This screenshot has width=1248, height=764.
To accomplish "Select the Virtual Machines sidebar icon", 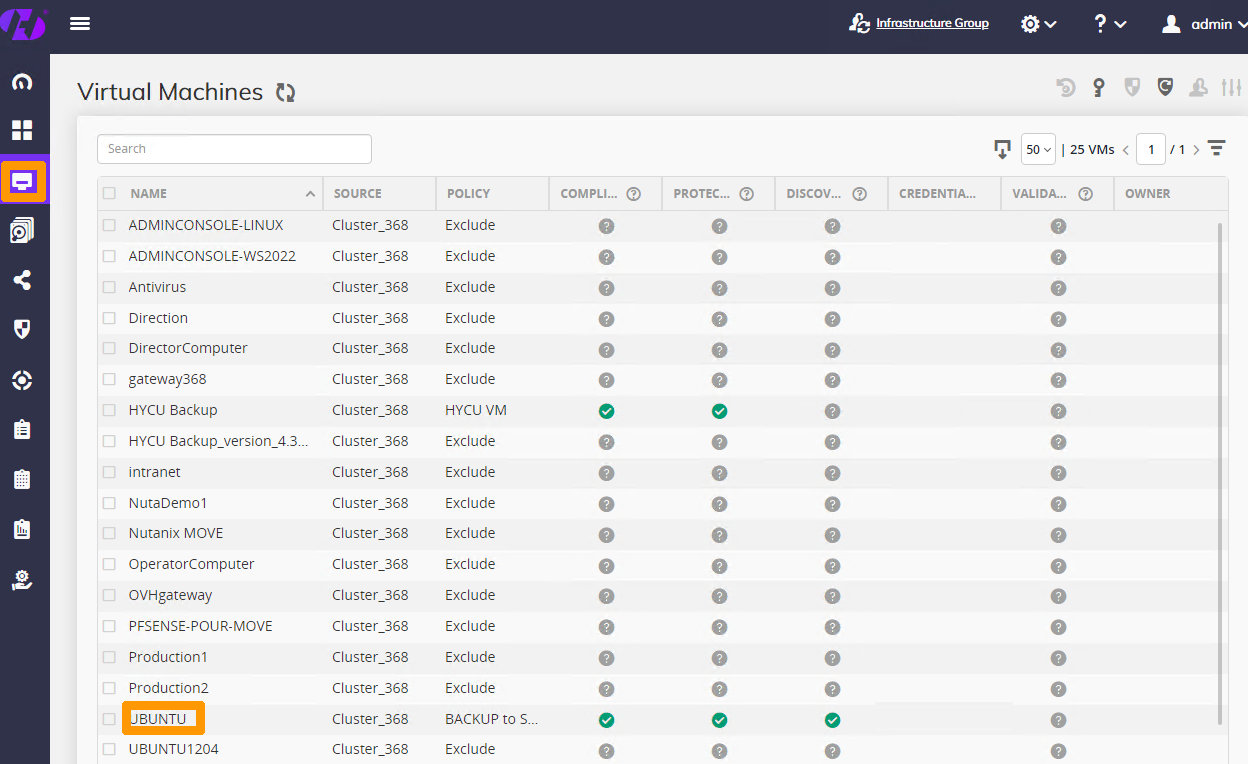I will click(23, 182).
